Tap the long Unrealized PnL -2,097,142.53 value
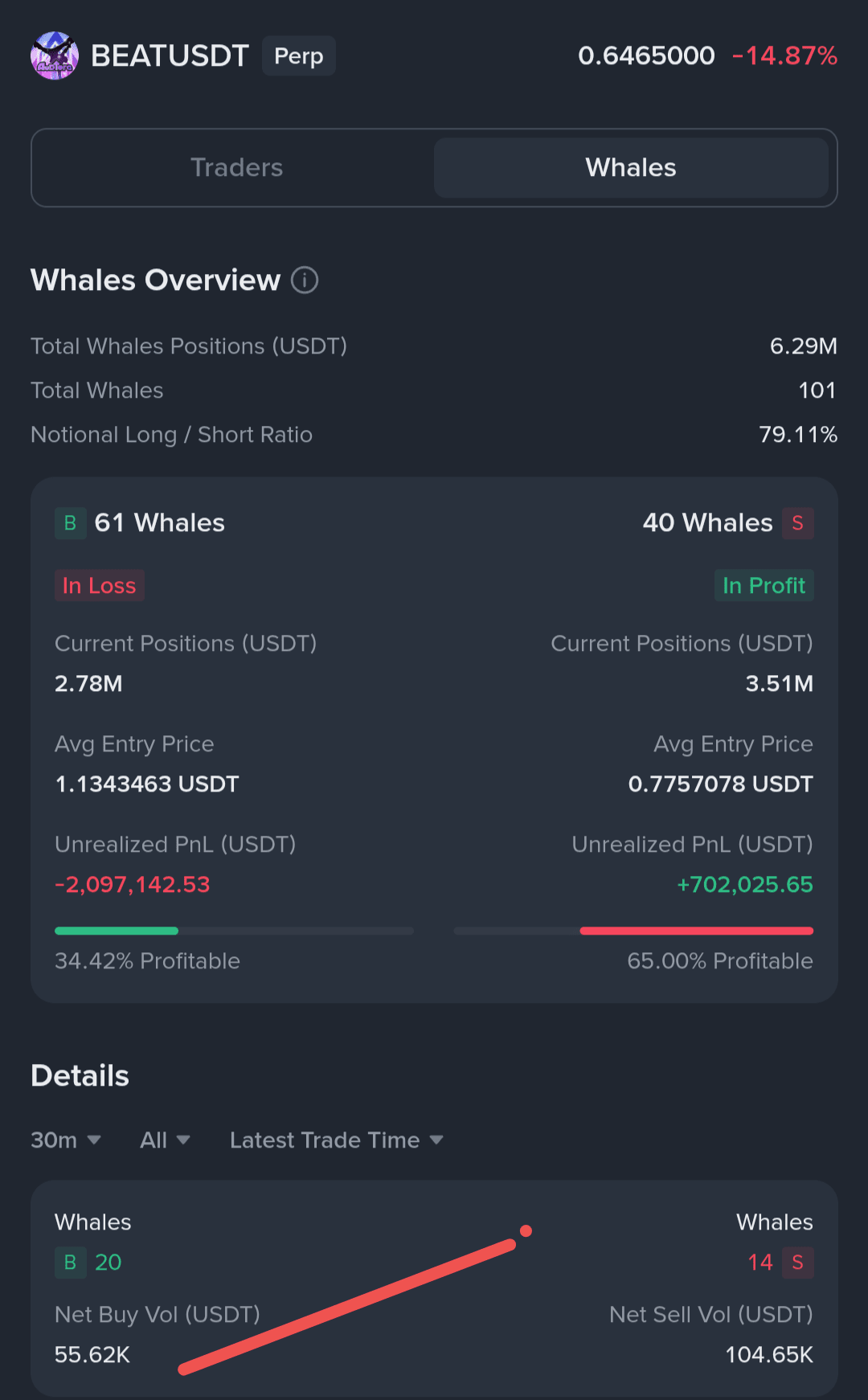Viewport: 868px width, 1400px height. 133,884
